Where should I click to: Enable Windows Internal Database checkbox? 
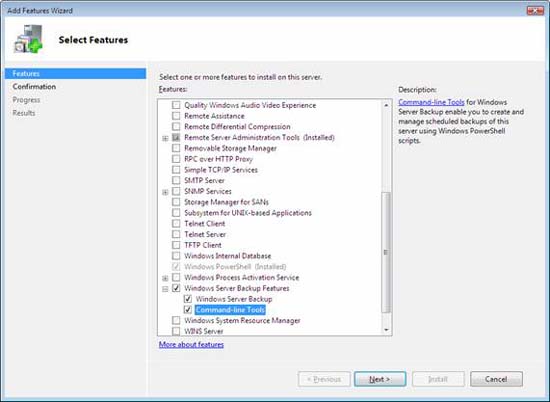176,256
